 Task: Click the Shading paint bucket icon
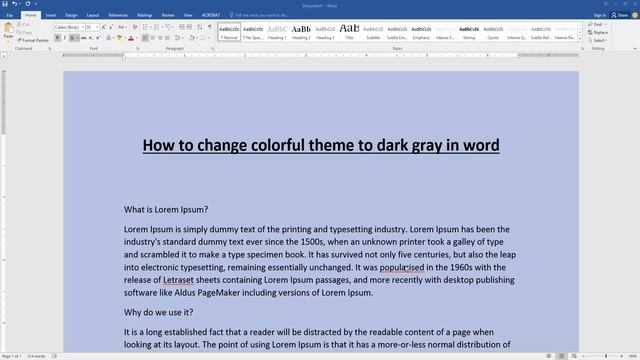[191, 38]
